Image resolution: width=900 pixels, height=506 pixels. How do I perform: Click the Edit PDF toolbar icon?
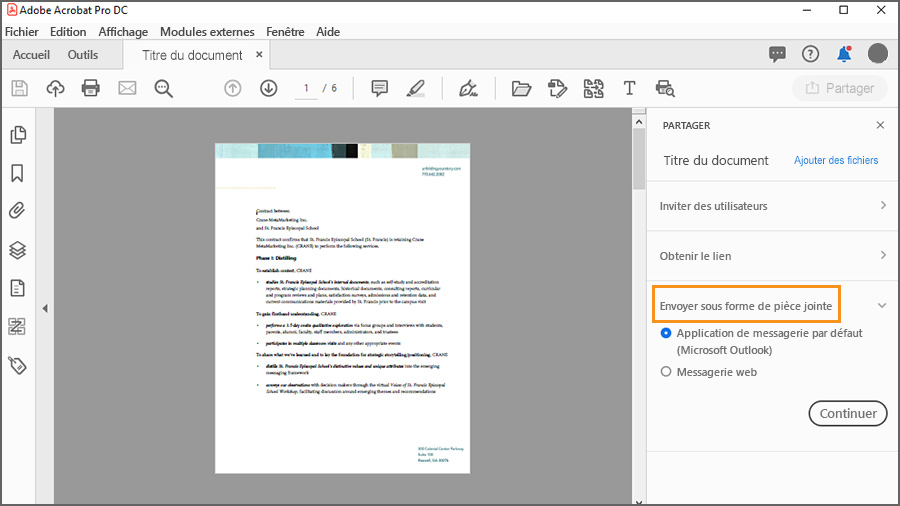click(557, 88)
